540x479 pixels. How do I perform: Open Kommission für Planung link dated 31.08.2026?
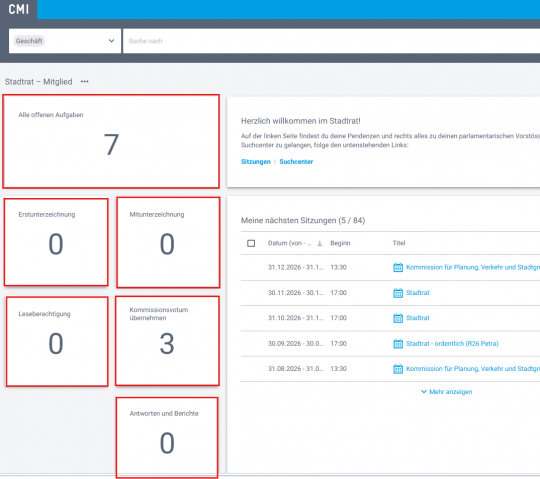click(x=473, y=369)
